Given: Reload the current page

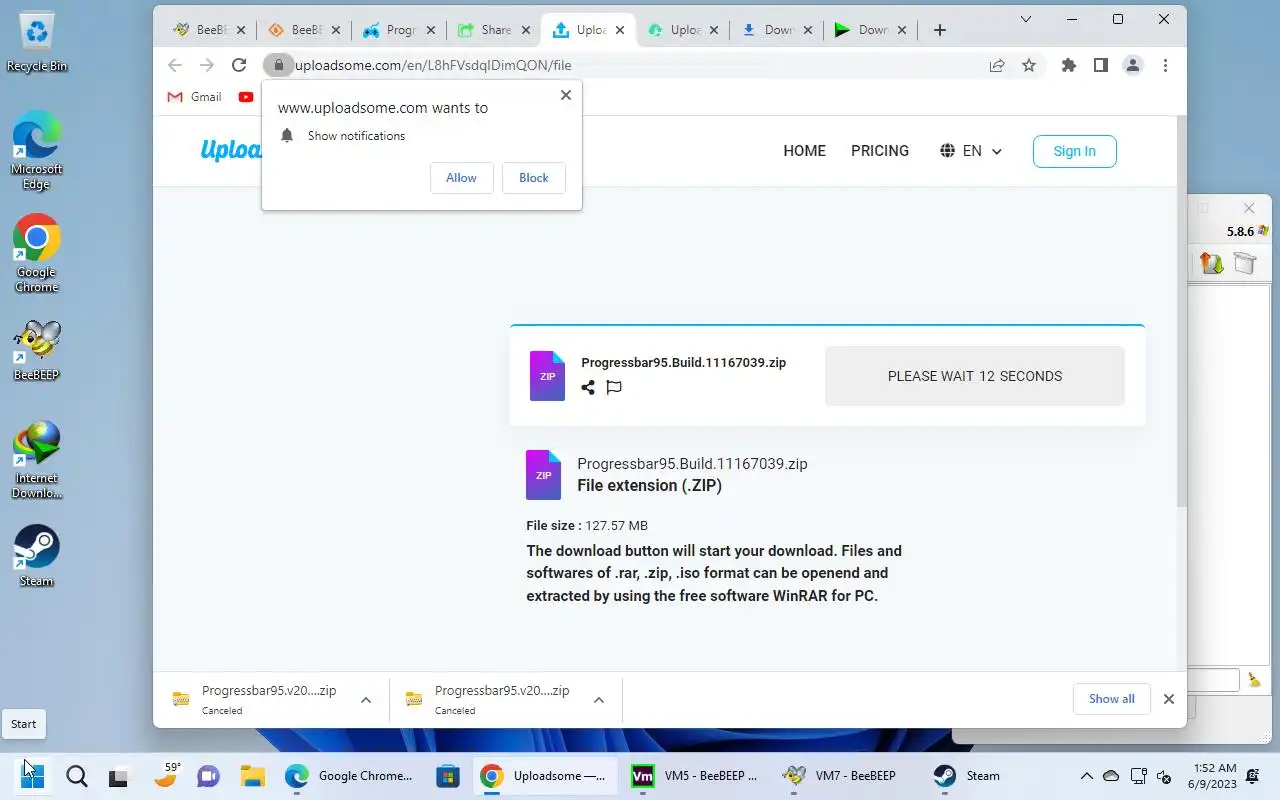Looking at the screenshot, I should [x=238, y=65].
